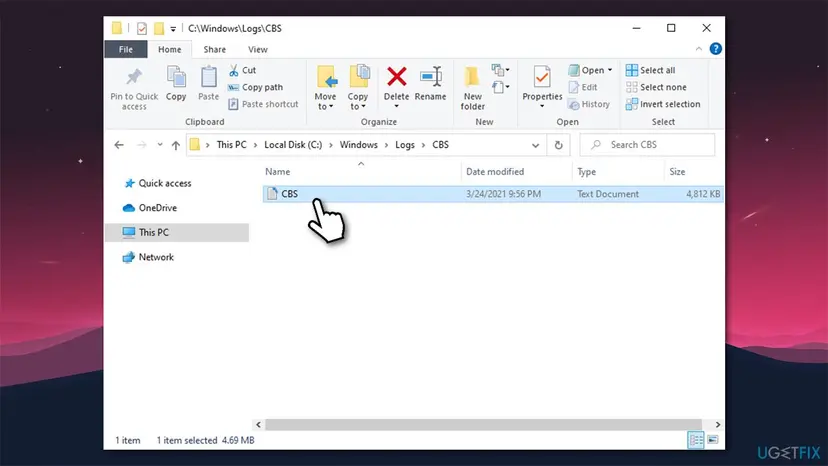Switch to the View ribbon tab
This screenshot has height=466, width=828.
[258, 49]
